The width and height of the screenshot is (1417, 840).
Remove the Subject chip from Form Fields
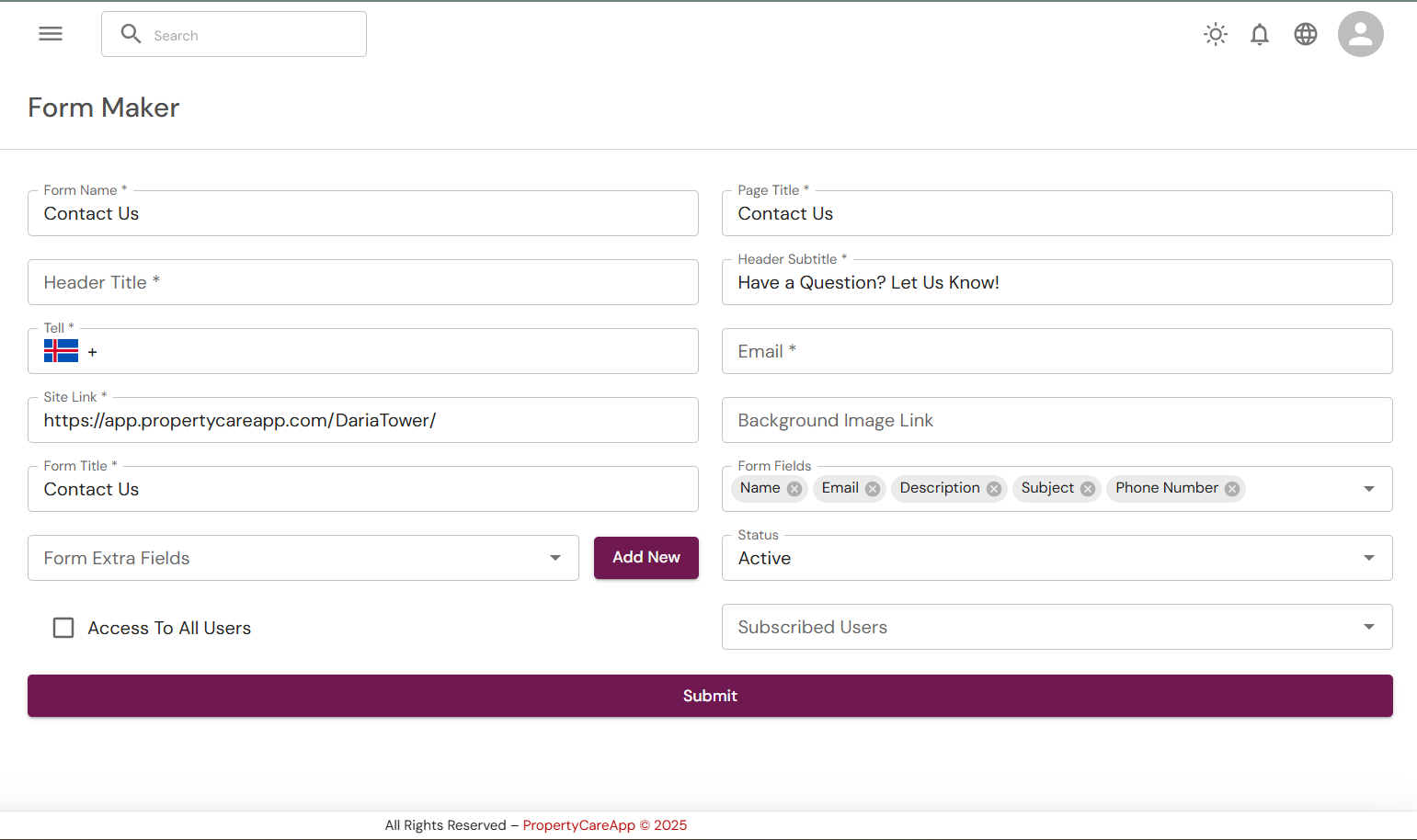tap(1088, 489)
